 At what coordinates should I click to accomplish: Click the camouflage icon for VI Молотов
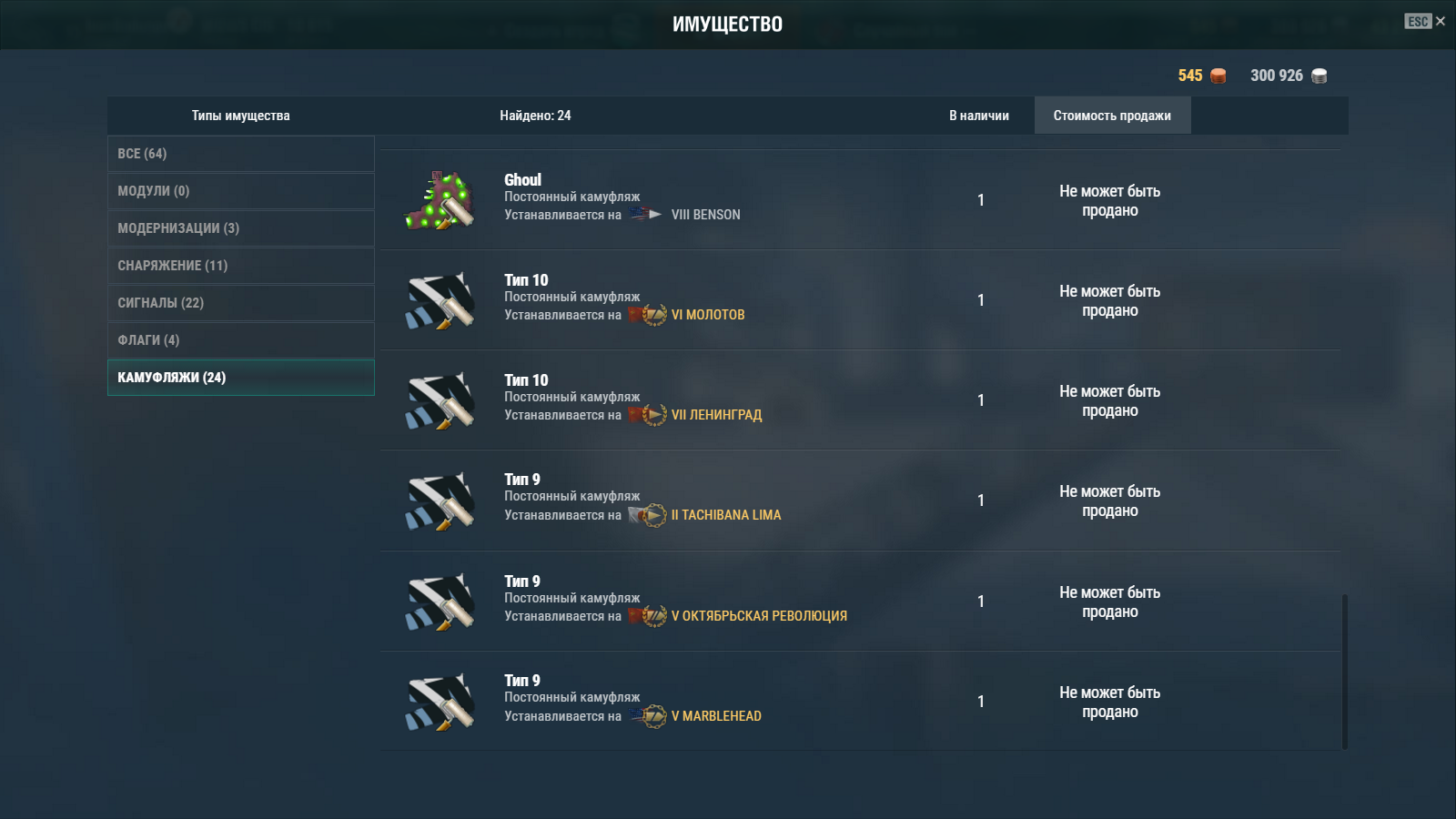(440, 300)
